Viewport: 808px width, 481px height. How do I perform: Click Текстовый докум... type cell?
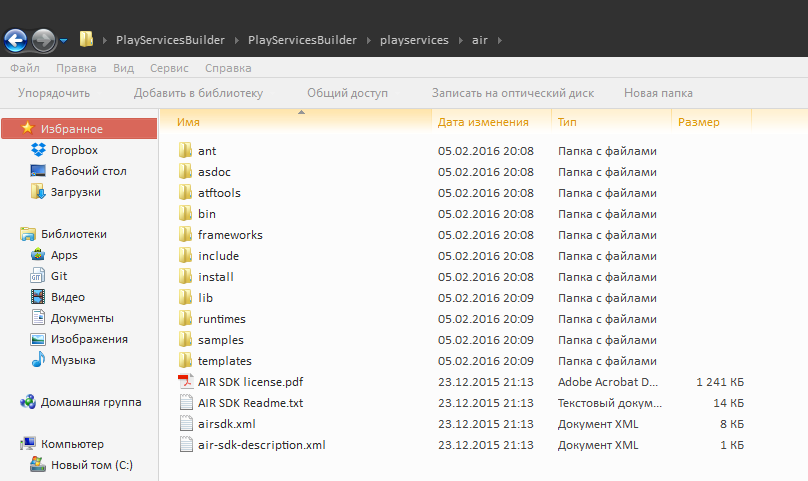tap(610, 403)
